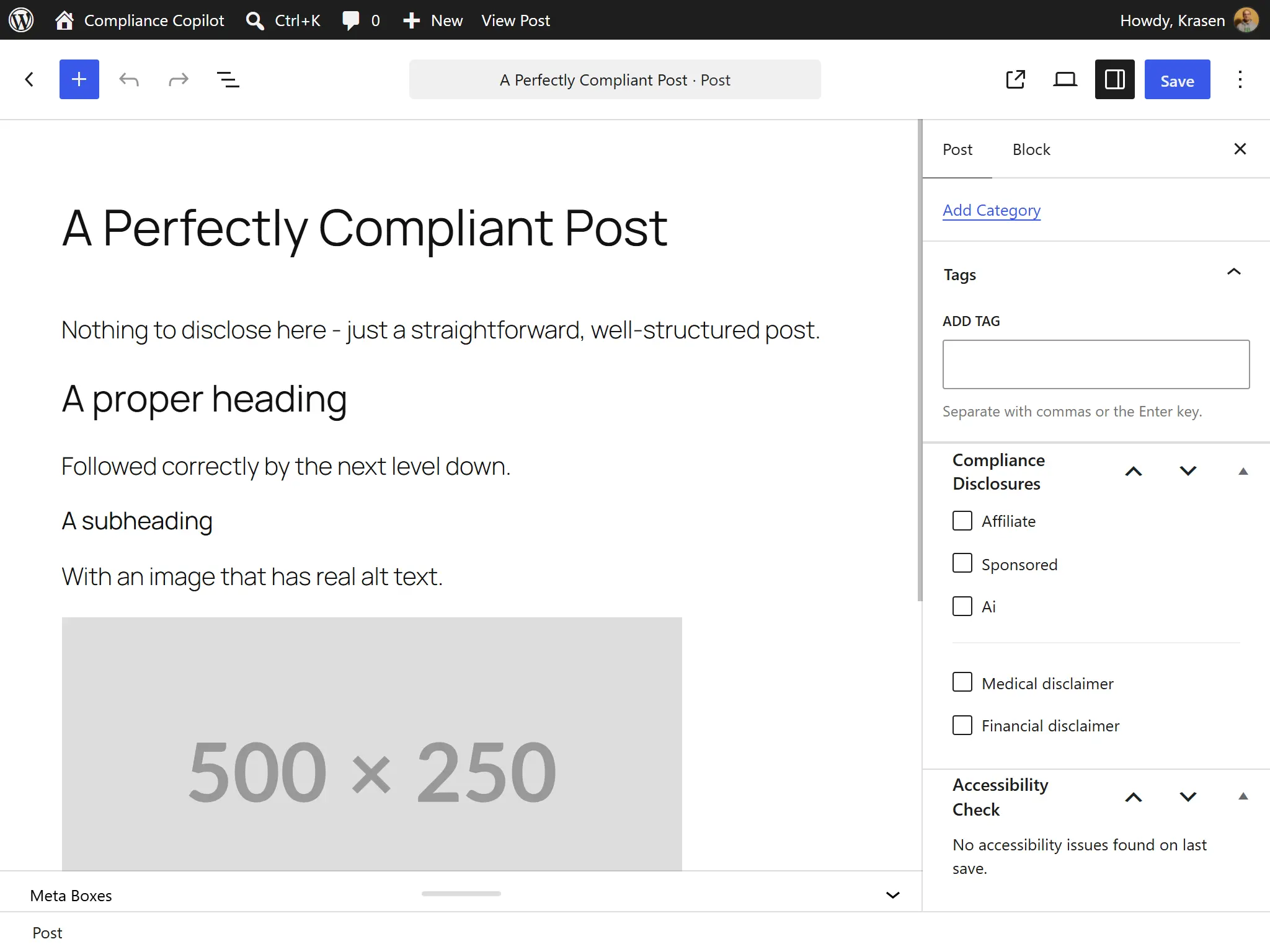Switch to the Block tab in sidebar
1270x952 pixels.
coord(1031,149)
